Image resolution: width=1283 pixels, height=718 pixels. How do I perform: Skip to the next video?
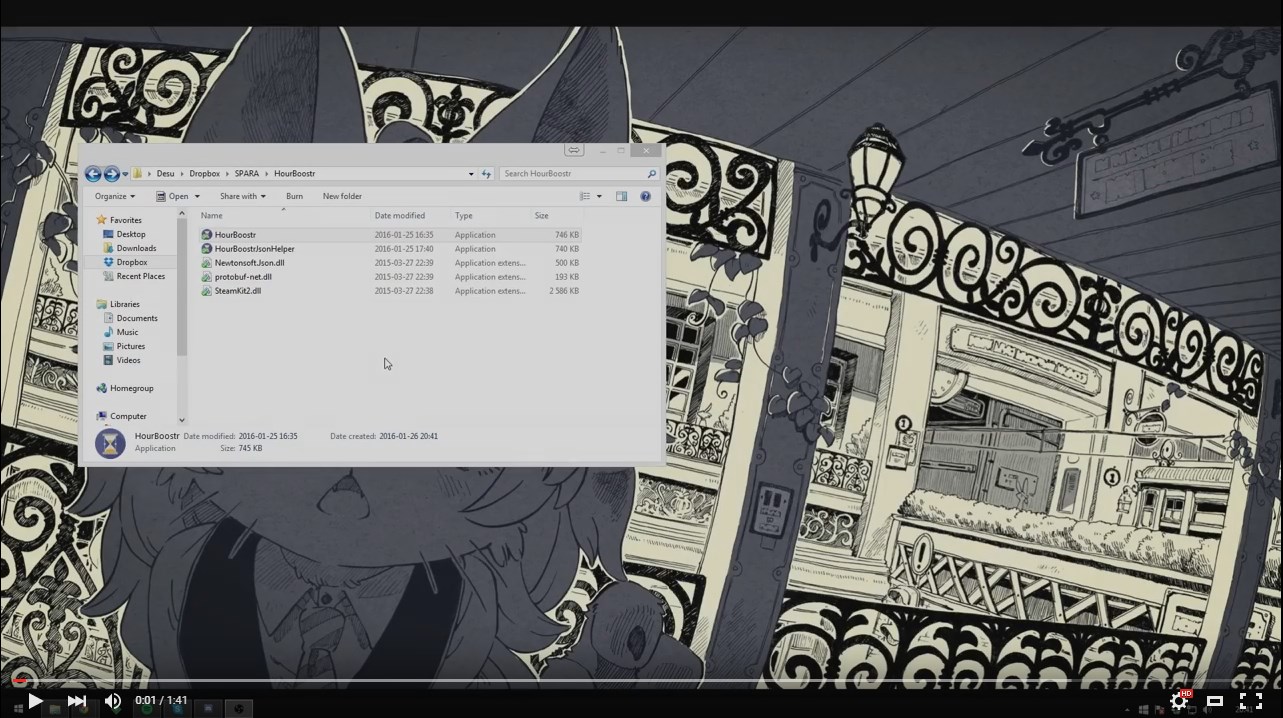[77, 701]
